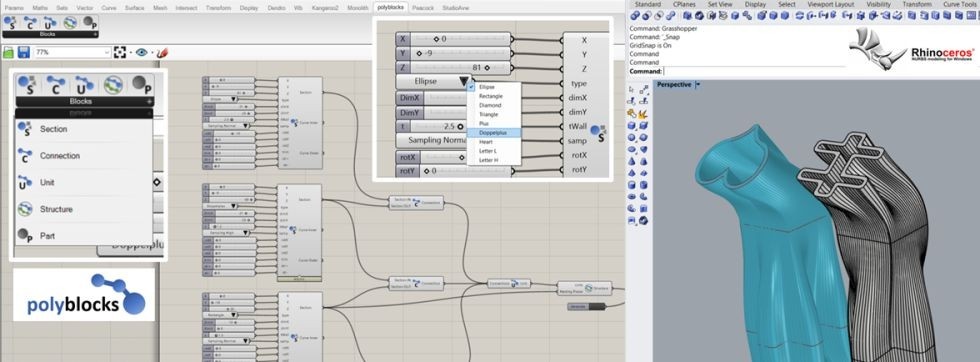Click the Structure component on the canvas
This screenshot has width=980, height=362.
(584, 287)
